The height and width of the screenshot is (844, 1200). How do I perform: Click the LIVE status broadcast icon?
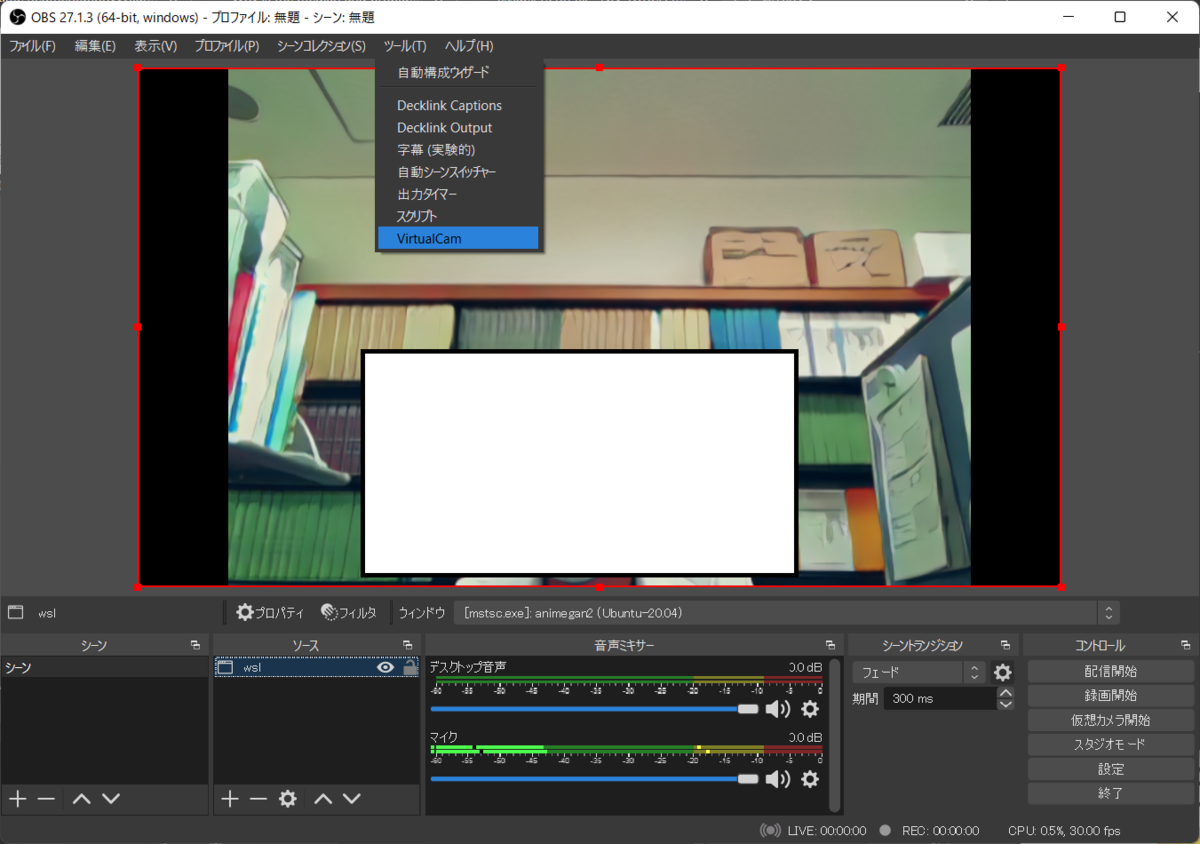click(x=770, y=830)
